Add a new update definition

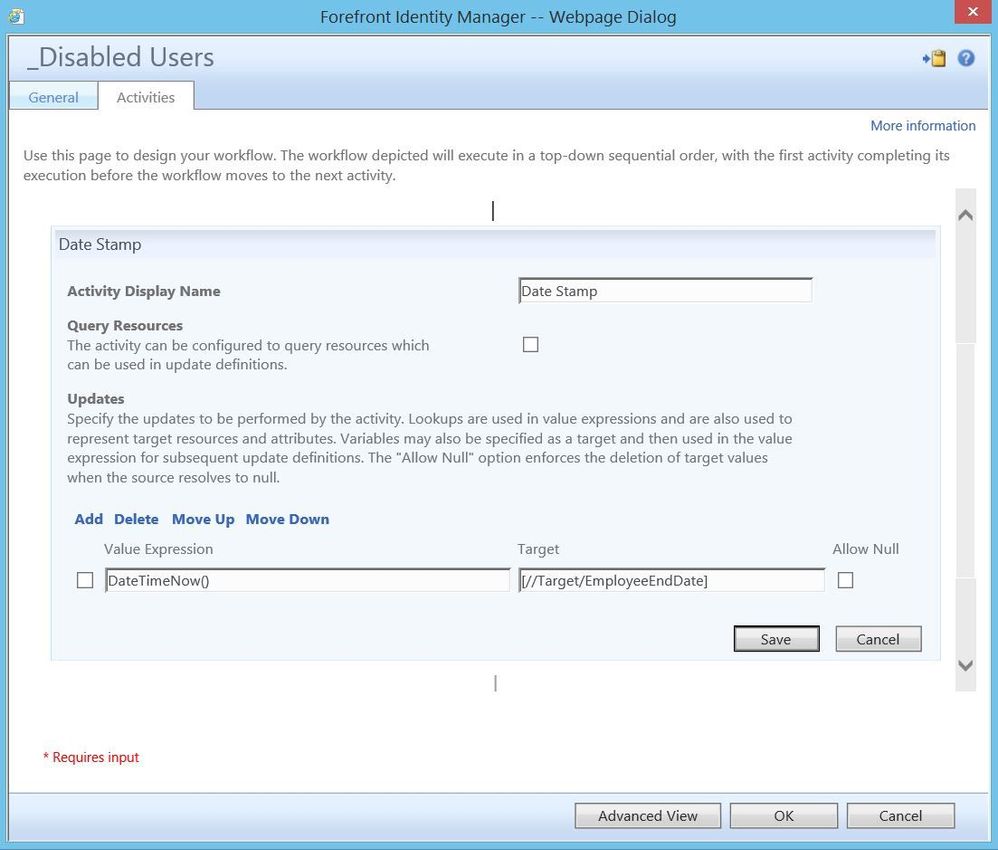coord(88,519)
